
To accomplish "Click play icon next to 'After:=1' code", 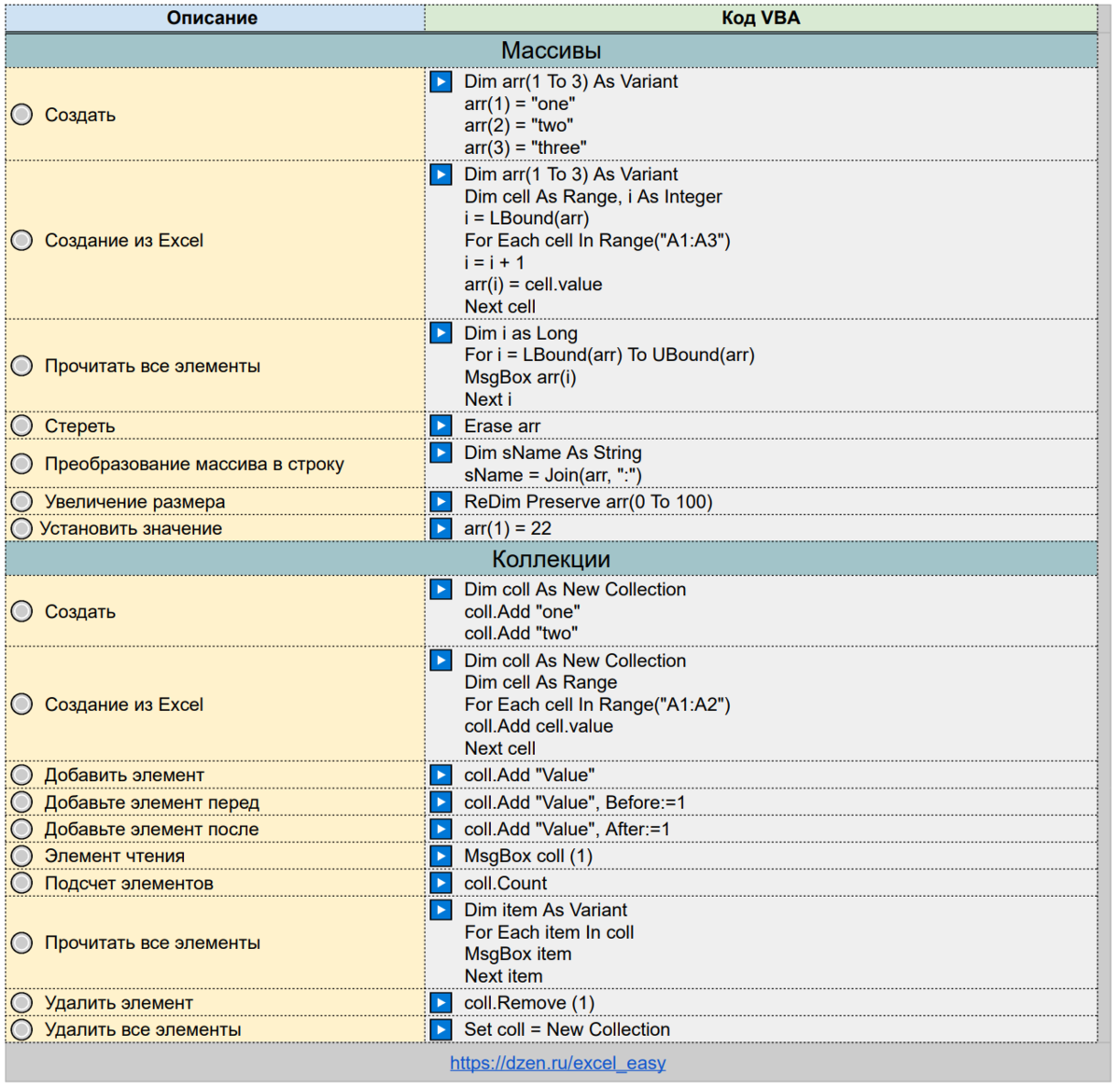I will (x=441, y=829).
